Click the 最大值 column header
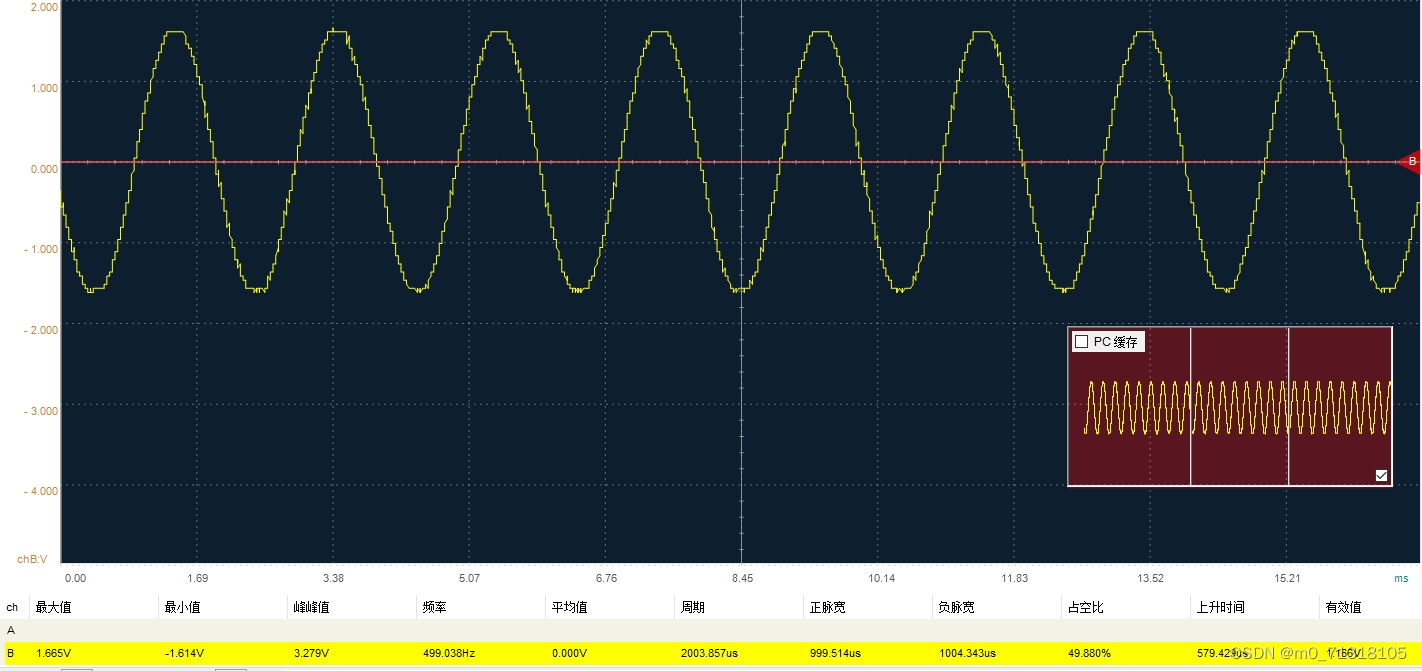Viewport: 1422px width, 671px height. (53, 607)
